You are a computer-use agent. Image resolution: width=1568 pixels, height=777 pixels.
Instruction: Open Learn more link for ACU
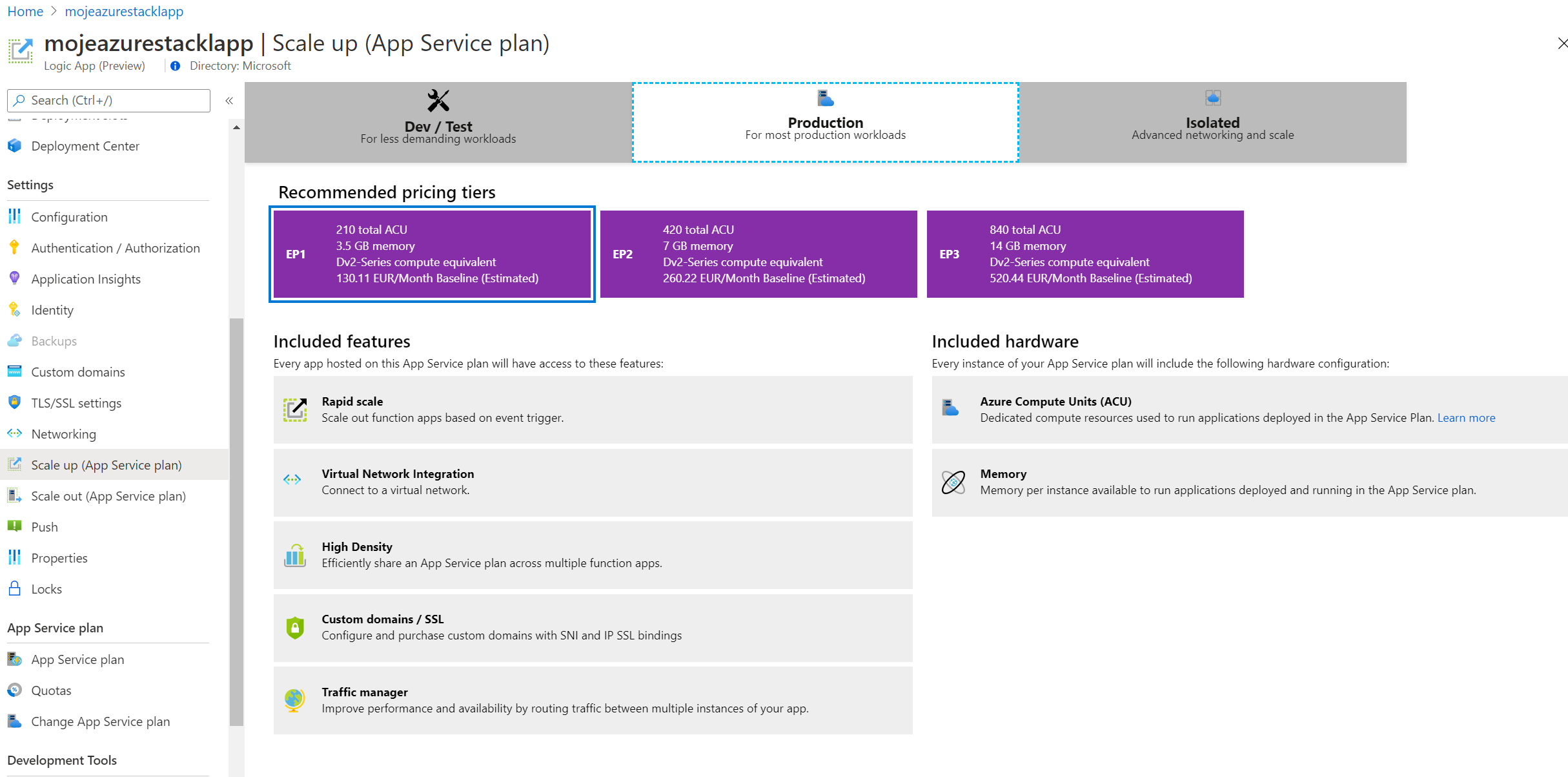(1465, 418)
